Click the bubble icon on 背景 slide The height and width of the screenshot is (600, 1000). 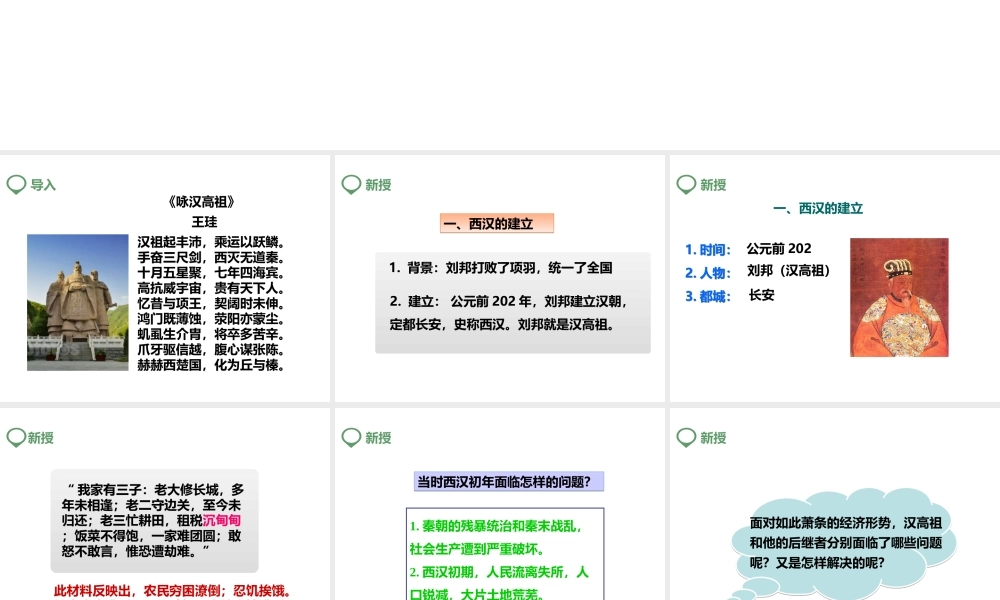[351, 185]
